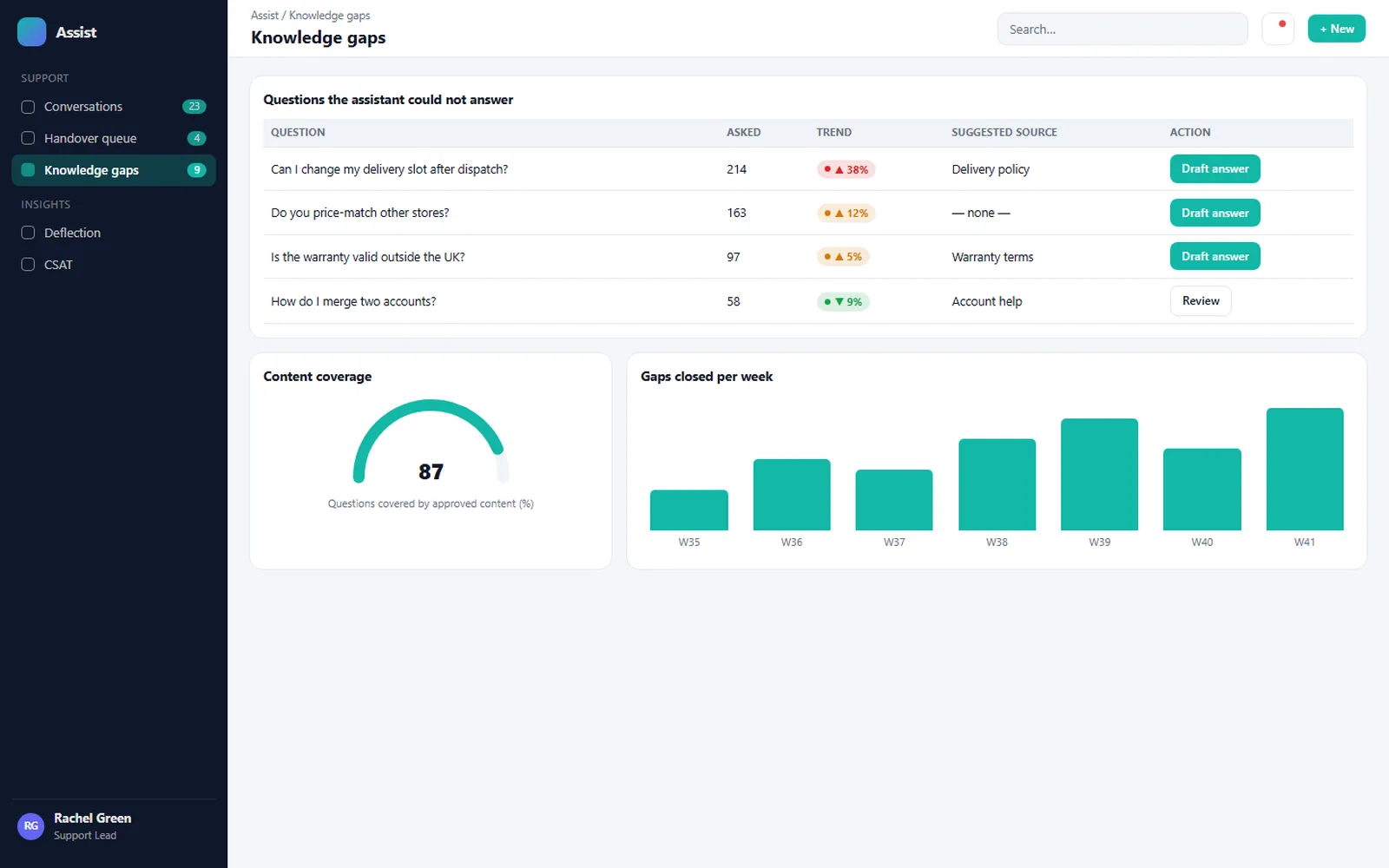The height and width of the screenshot is (868, 1389).
Task: Focus the Search input field
Action: (1122, 29)
